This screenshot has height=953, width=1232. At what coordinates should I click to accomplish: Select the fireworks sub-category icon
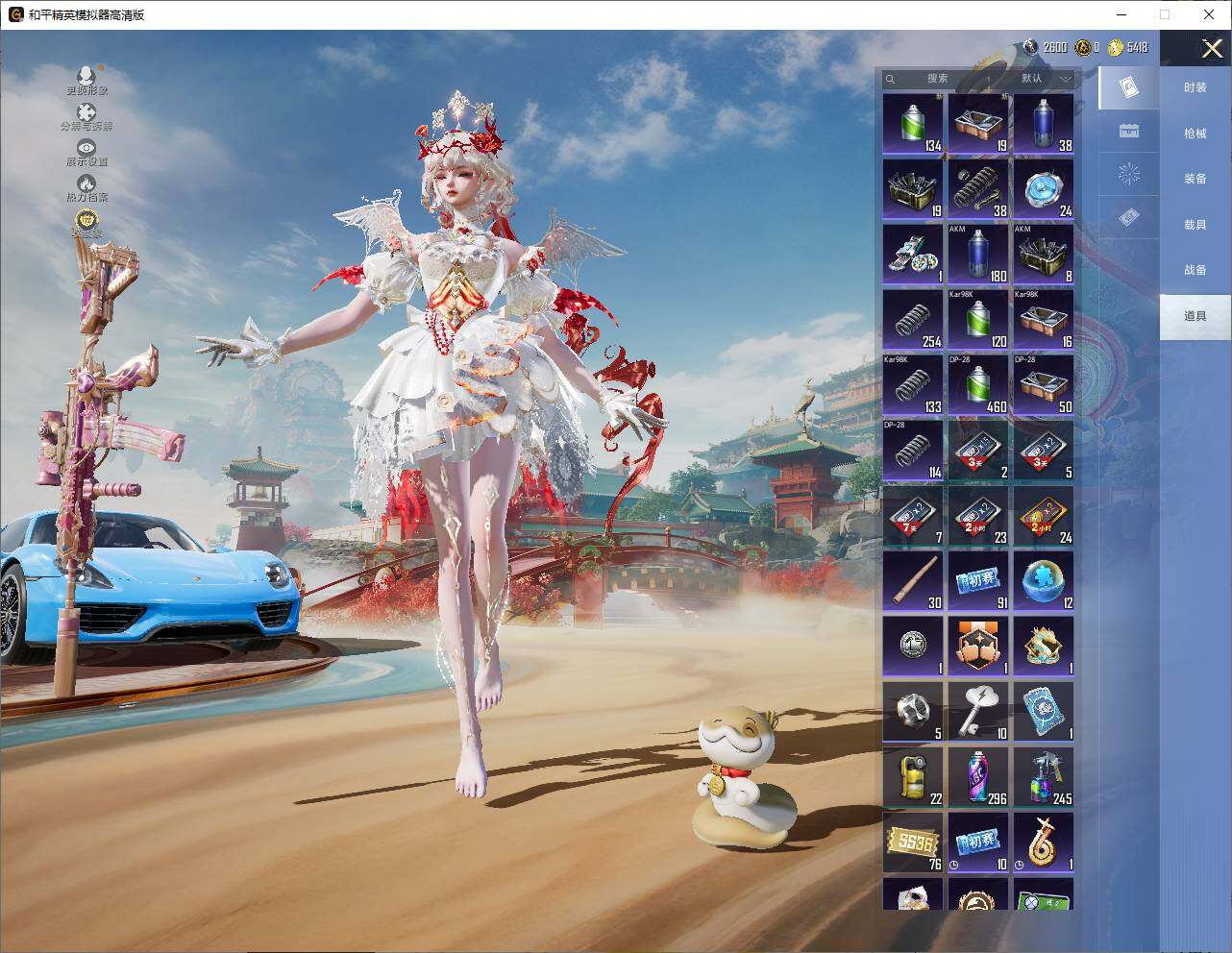click(1129, 175)
